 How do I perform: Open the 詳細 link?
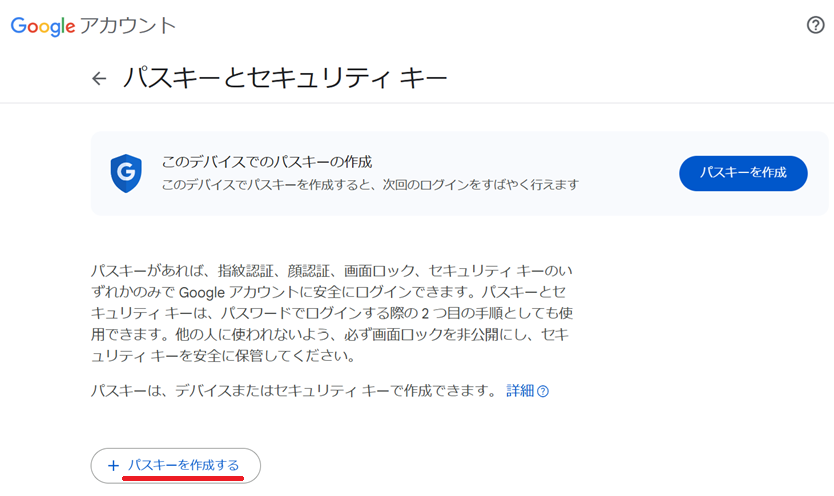pyautogui.click(x=520, y=391)
